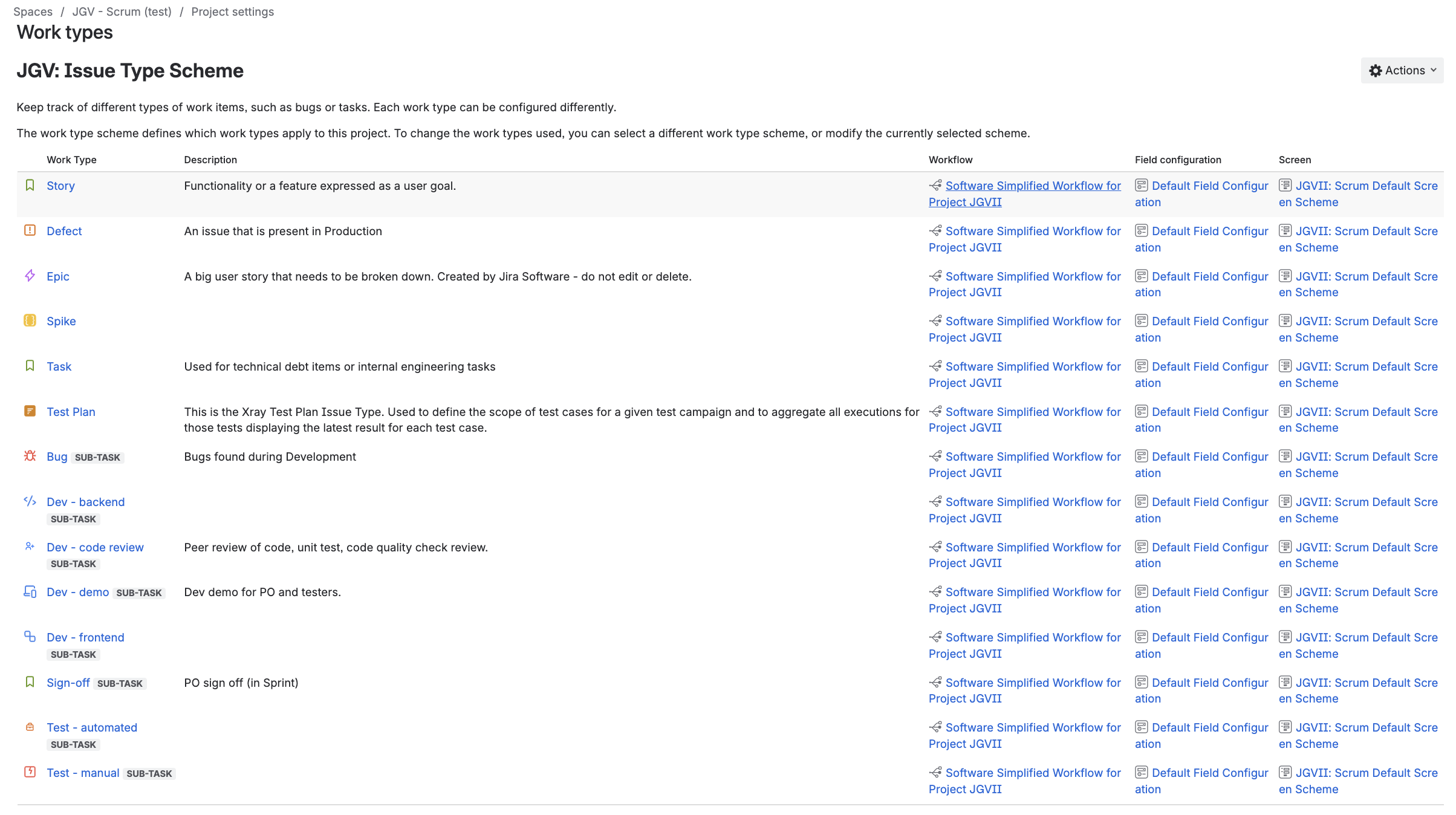Viewport: 1456px width, 815px height.
Task: Open the Test Plan work type link
Action: (71, 412)
